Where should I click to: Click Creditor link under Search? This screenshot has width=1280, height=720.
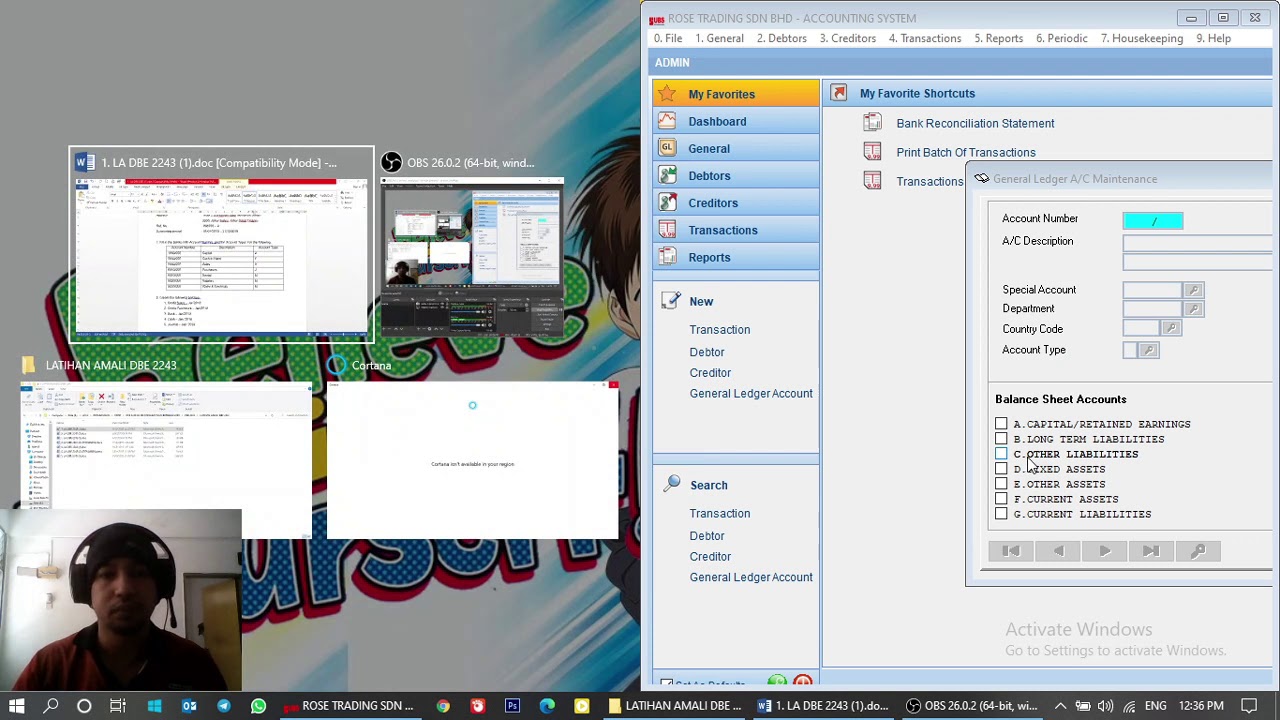pos(710,556)
